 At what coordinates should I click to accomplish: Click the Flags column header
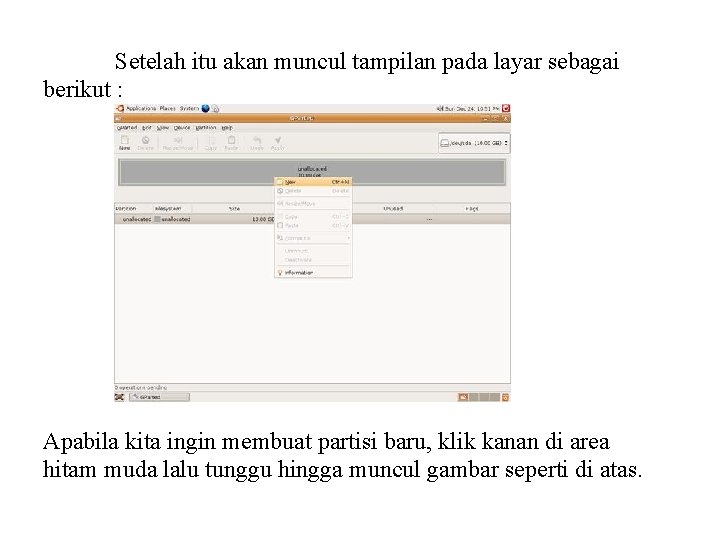click(x=472, y=208)
